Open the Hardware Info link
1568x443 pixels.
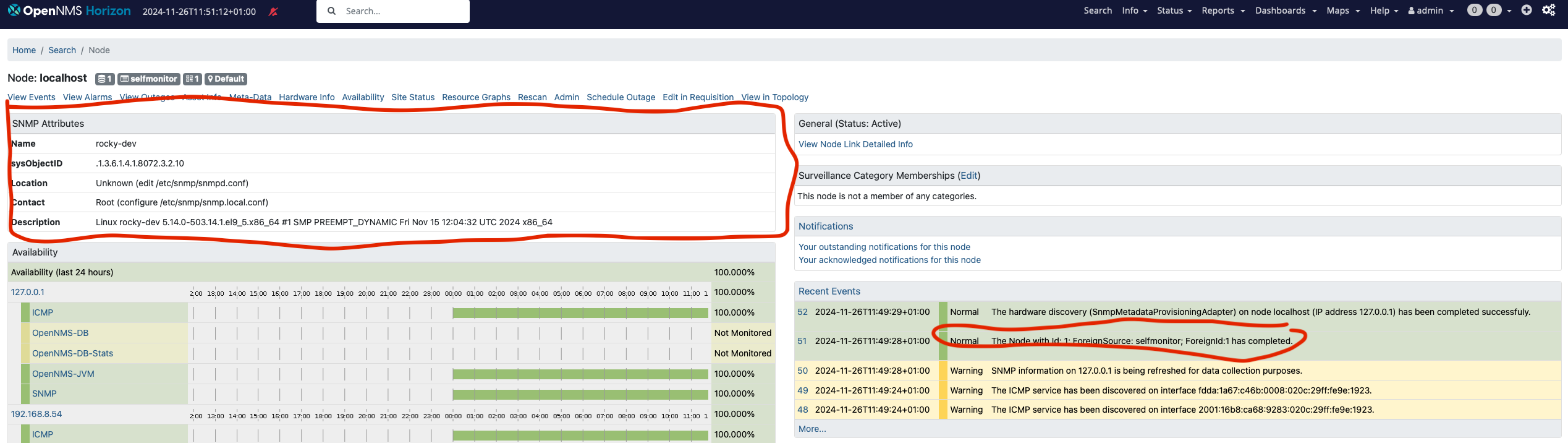(x=307, y=97)
